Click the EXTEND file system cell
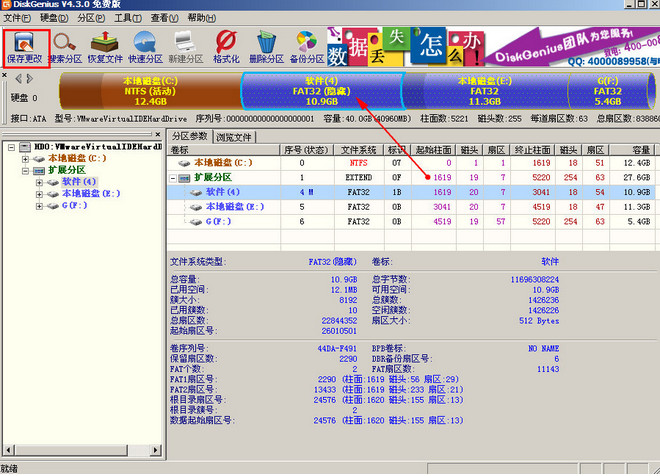This screenshot has width=660, height=476. (x=359, y=178)
